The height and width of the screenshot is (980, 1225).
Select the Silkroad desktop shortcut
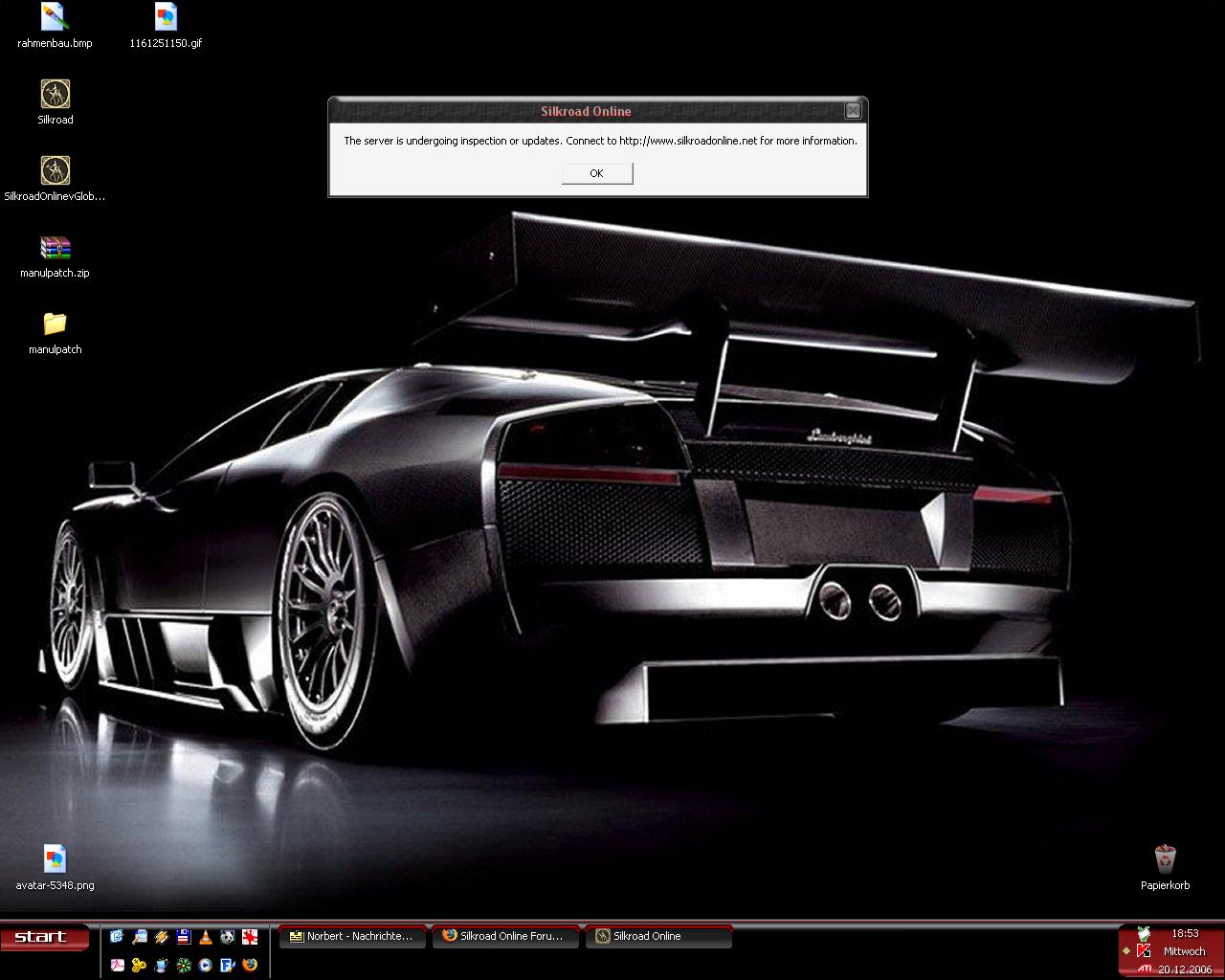point(56,95)
